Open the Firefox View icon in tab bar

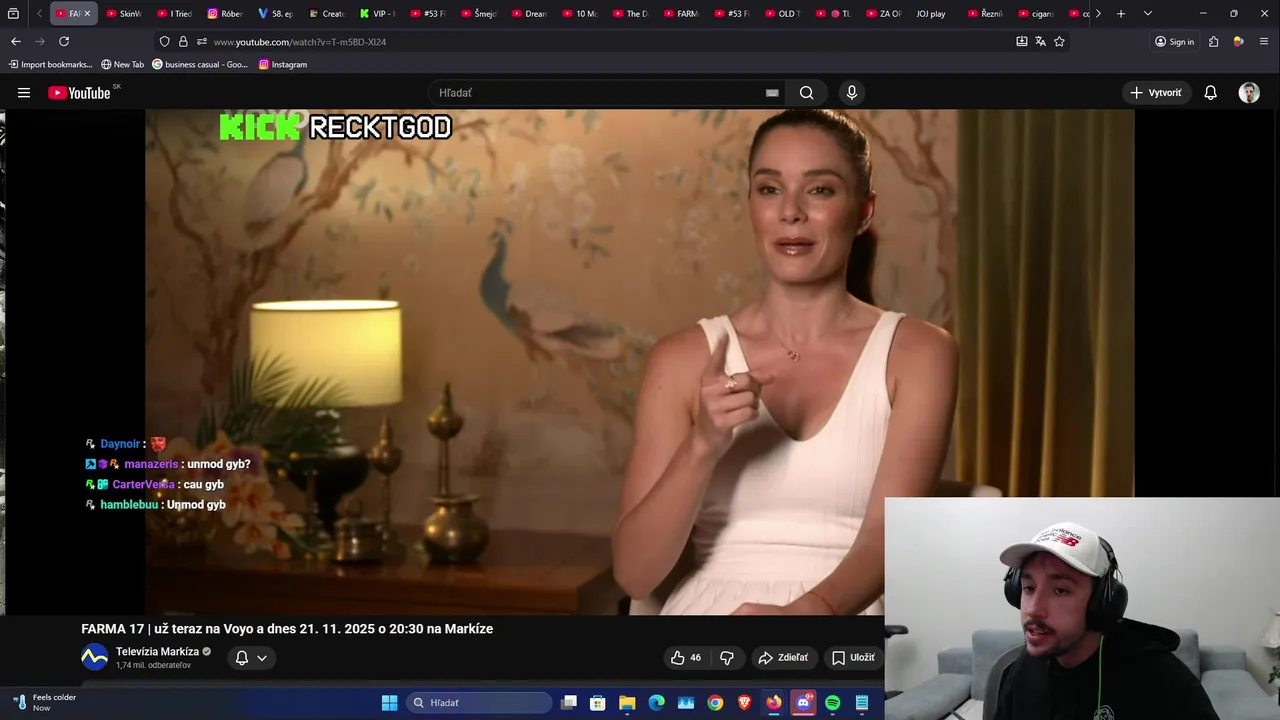[x=13, y=14]
